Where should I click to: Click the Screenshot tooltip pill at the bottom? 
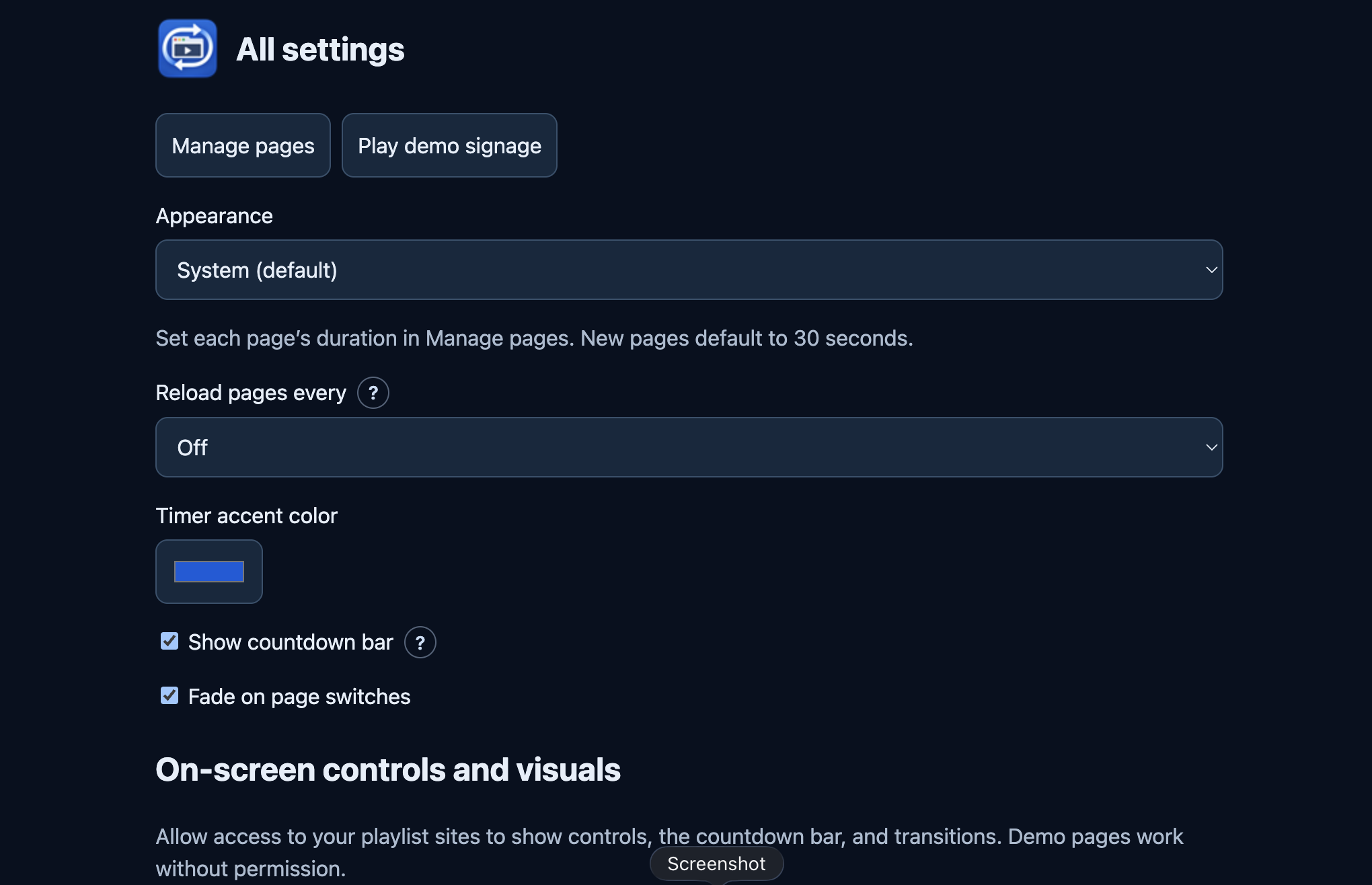(x=716, y=863)
